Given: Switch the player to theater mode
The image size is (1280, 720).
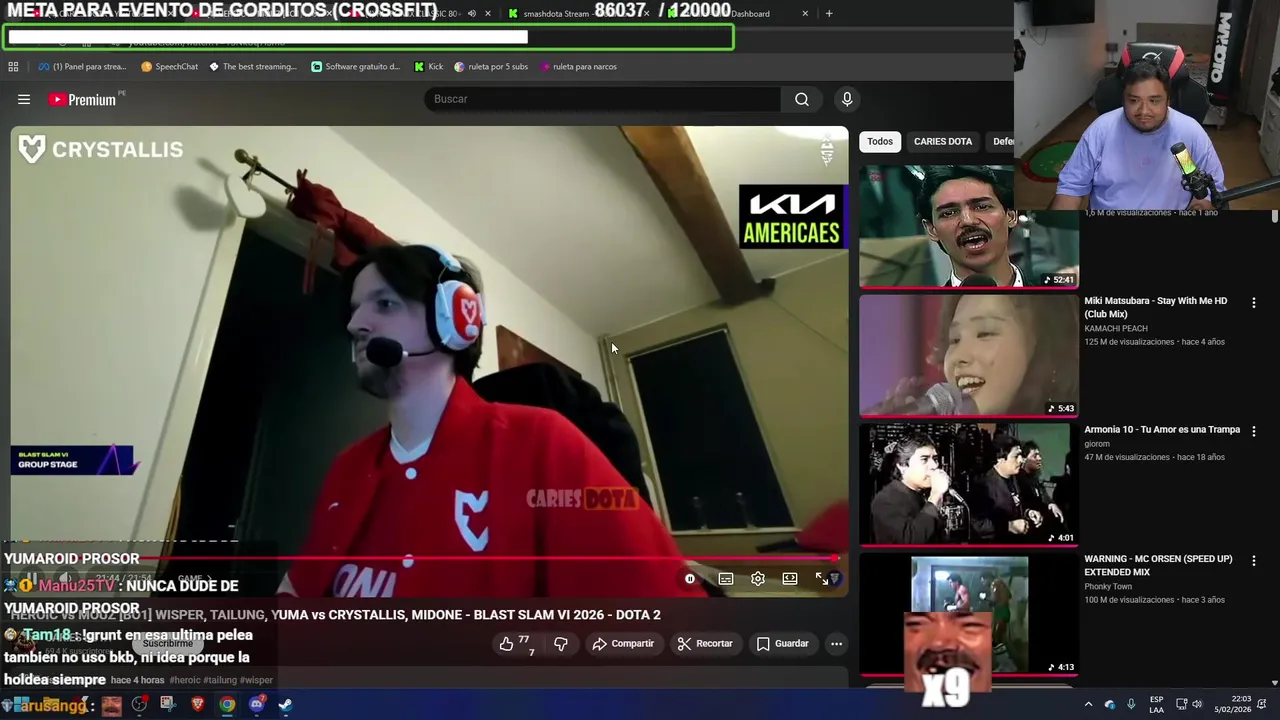Looking at the screenshot, I should 790,579.
